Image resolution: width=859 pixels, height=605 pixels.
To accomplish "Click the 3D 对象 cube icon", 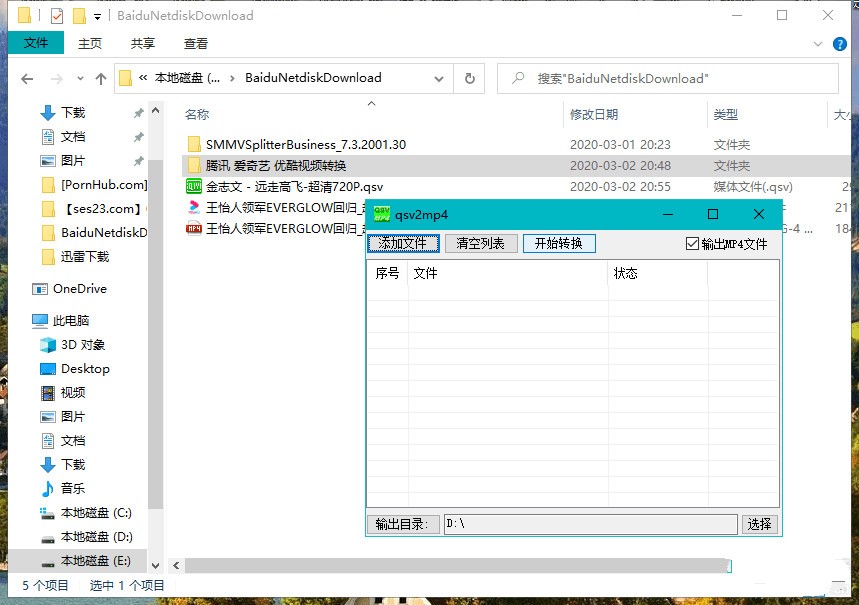I will 48,345.
